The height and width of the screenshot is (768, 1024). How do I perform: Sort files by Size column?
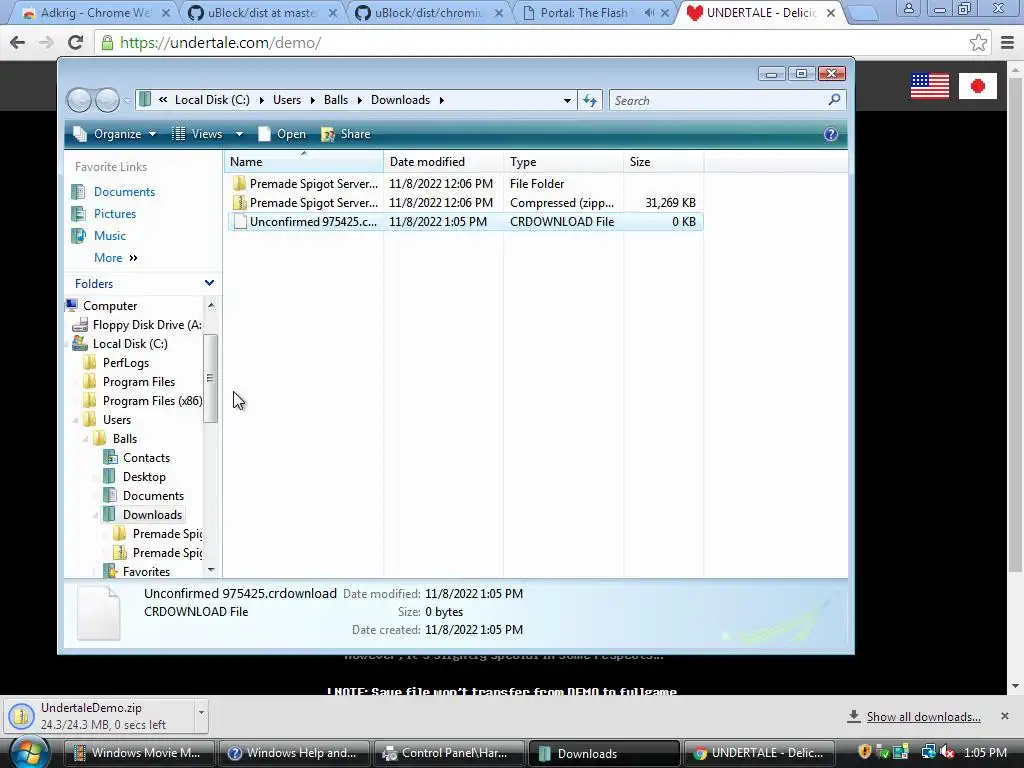[x=664, y=161]
